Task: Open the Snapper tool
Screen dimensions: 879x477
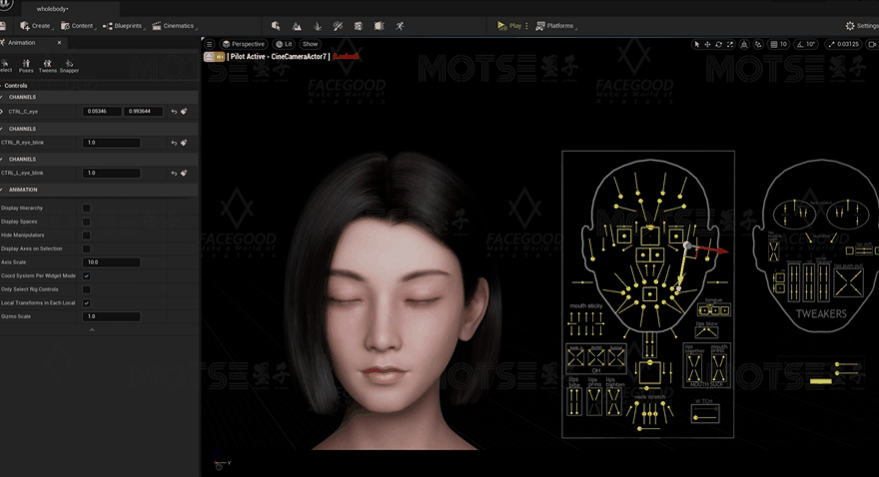Action: click(x=69, y=66)
